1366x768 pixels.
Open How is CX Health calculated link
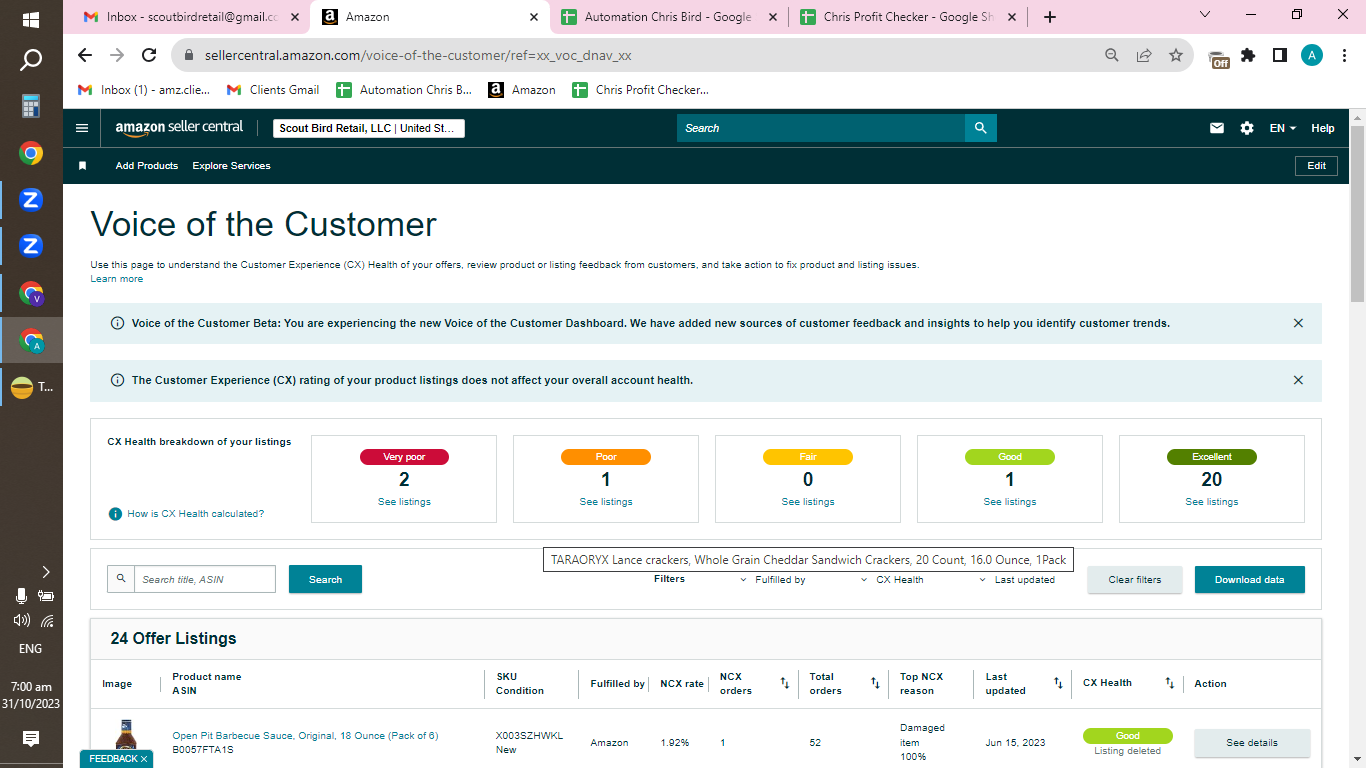[x=195, y=514]
